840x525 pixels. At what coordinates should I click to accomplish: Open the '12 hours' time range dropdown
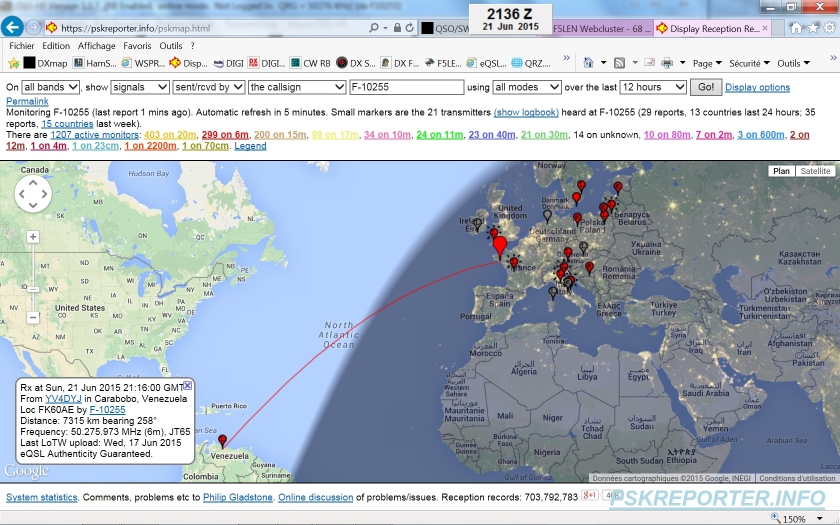(x=653, y=87)
